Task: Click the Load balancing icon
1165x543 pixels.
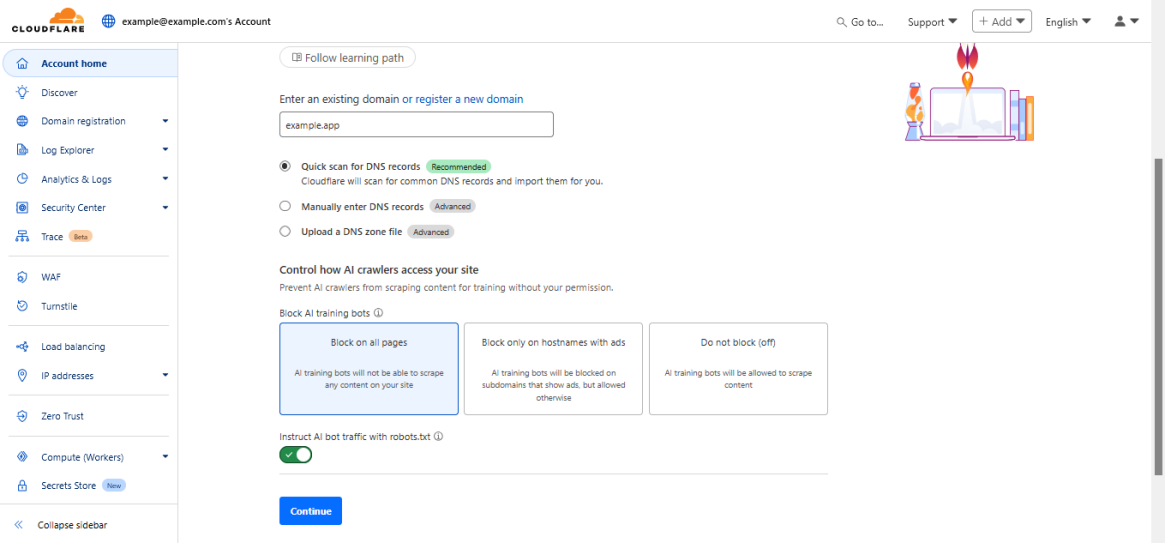Action: [x=22, y=346]
